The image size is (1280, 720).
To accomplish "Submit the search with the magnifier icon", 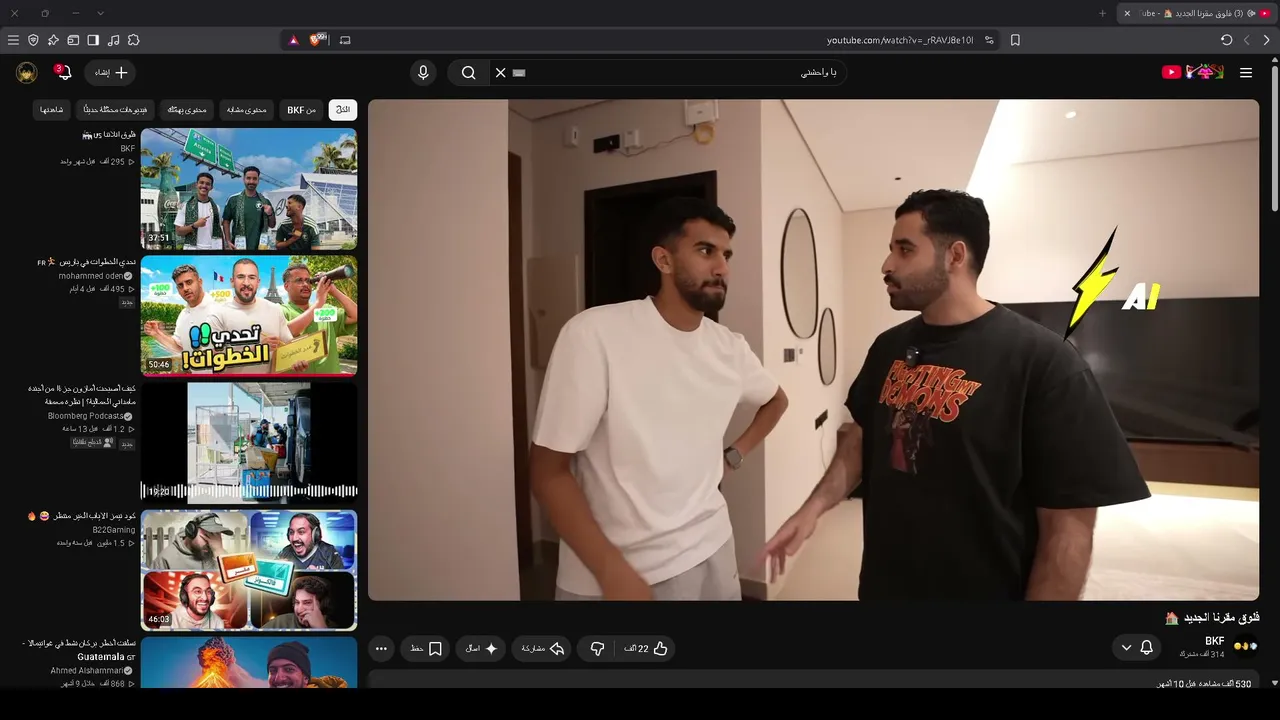I will coord(468,72).
